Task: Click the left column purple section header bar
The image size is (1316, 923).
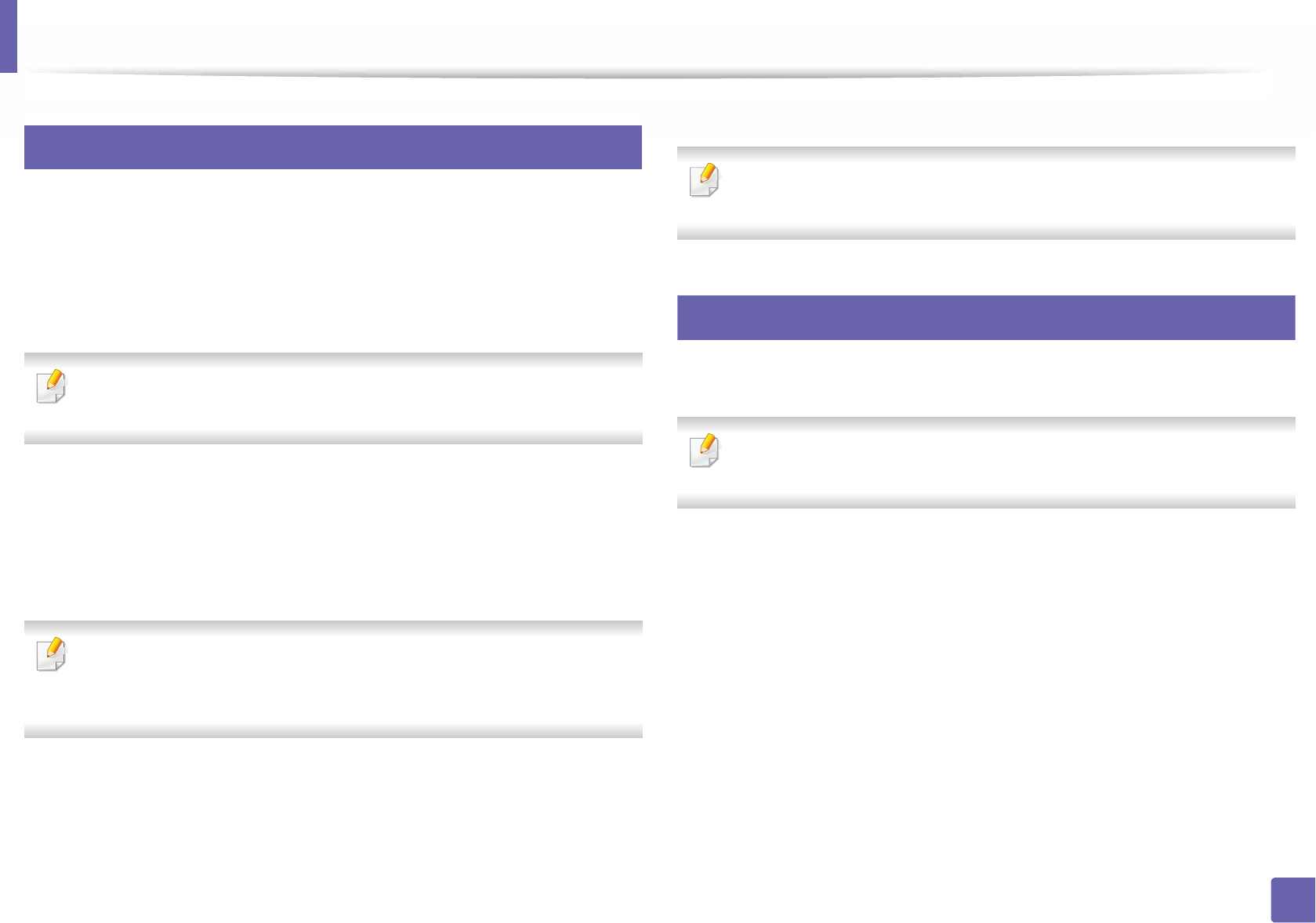Action: [x=333, y=147]
